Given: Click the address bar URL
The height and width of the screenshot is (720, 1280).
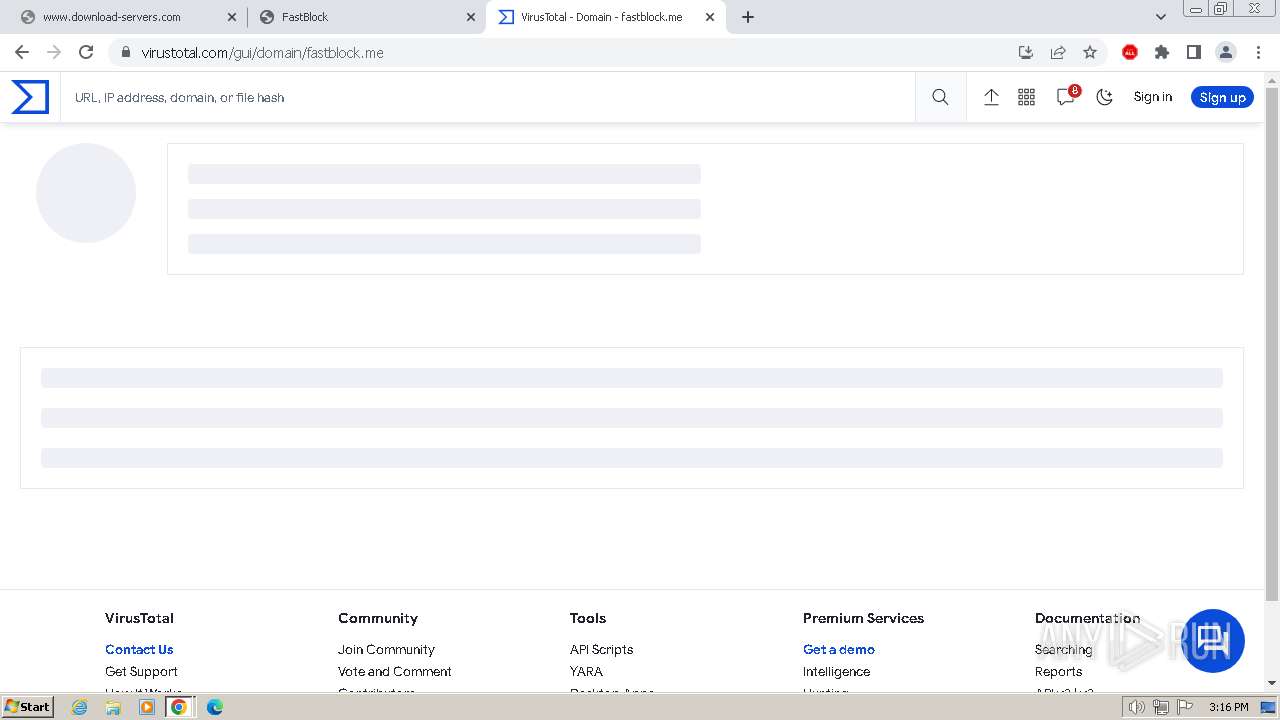Looking at the screenshot, I should pos(262,53).
